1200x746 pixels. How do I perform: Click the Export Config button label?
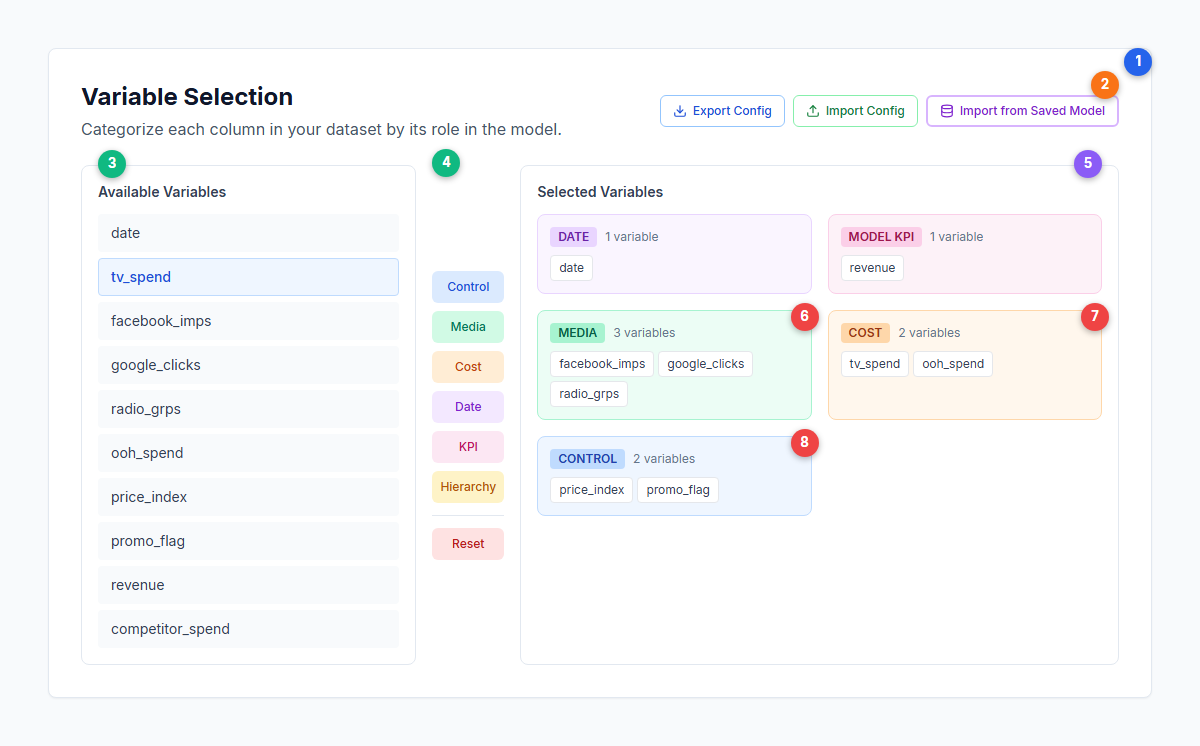[732, 111]
